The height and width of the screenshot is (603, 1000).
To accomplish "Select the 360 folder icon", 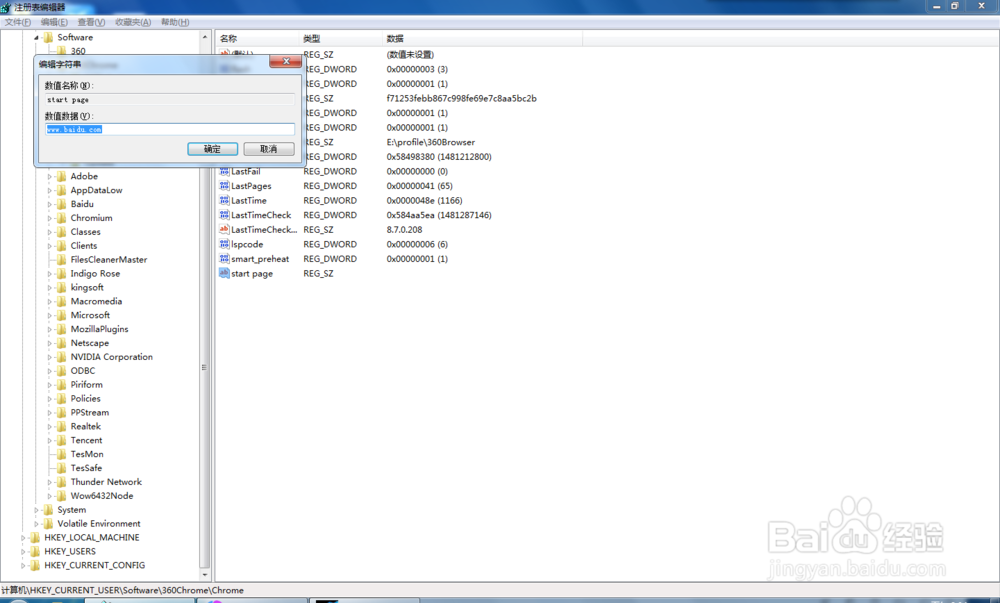I will click(x=62, y=51).
